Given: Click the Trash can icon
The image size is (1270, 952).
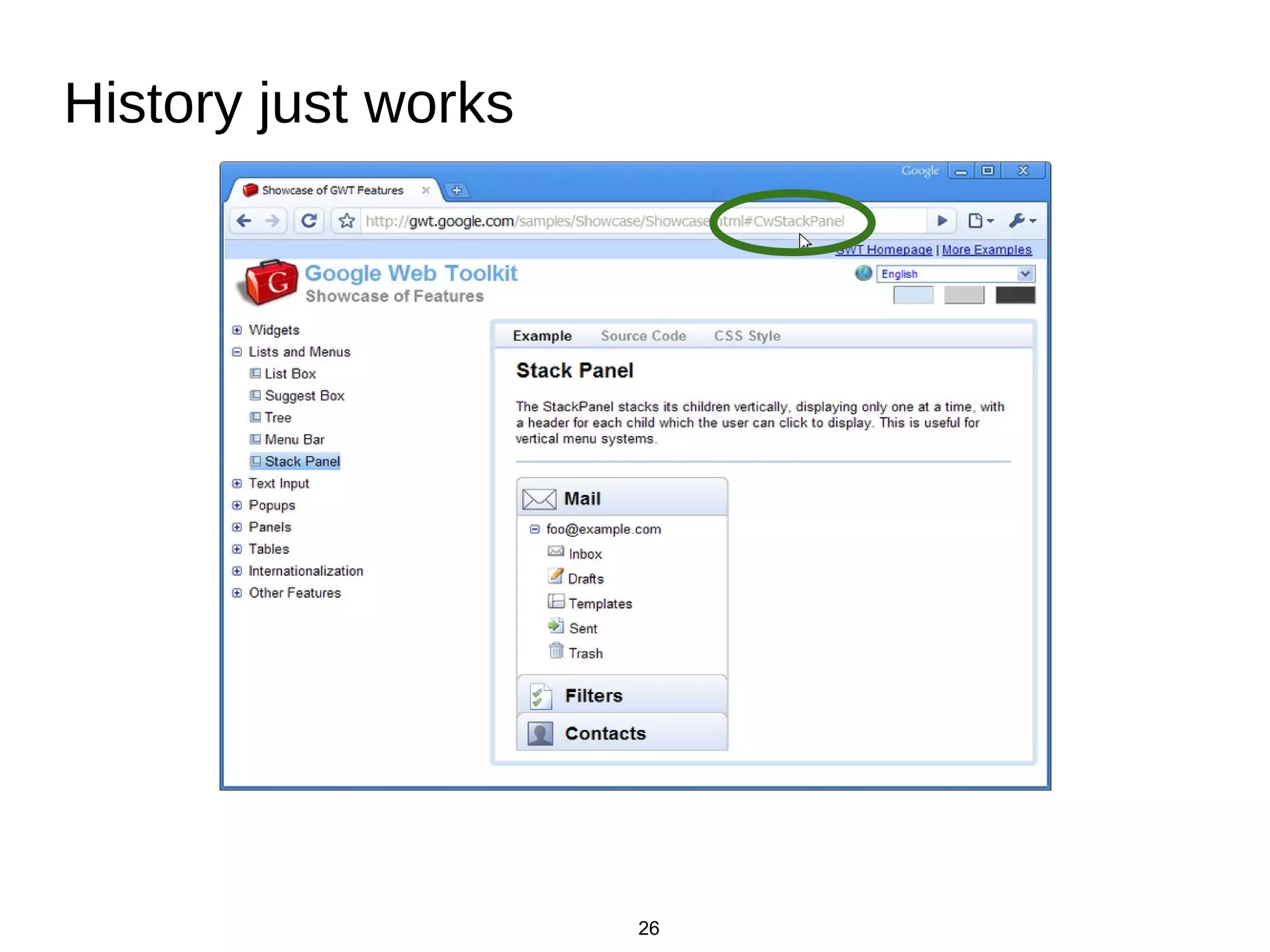Looking at the screenshot, I should (556, 651).
